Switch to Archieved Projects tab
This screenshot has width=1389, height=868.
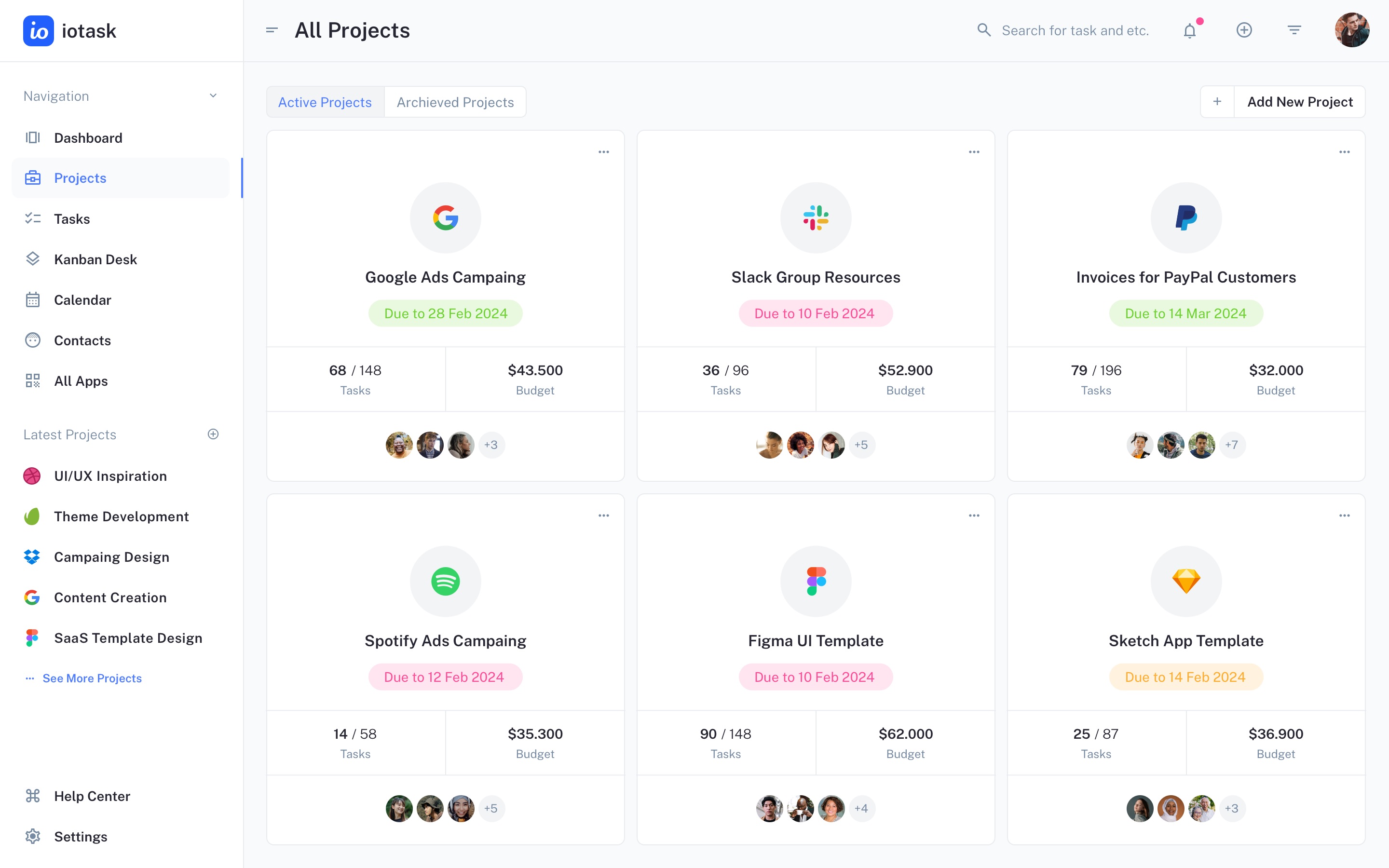tap(455, 102)
